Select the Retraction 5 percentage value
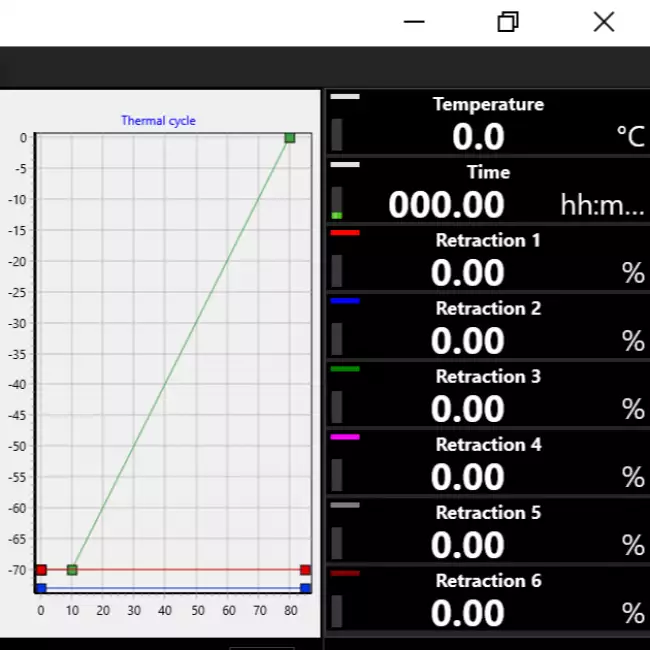This screenshot has height=650, width=650. [467, 545]
